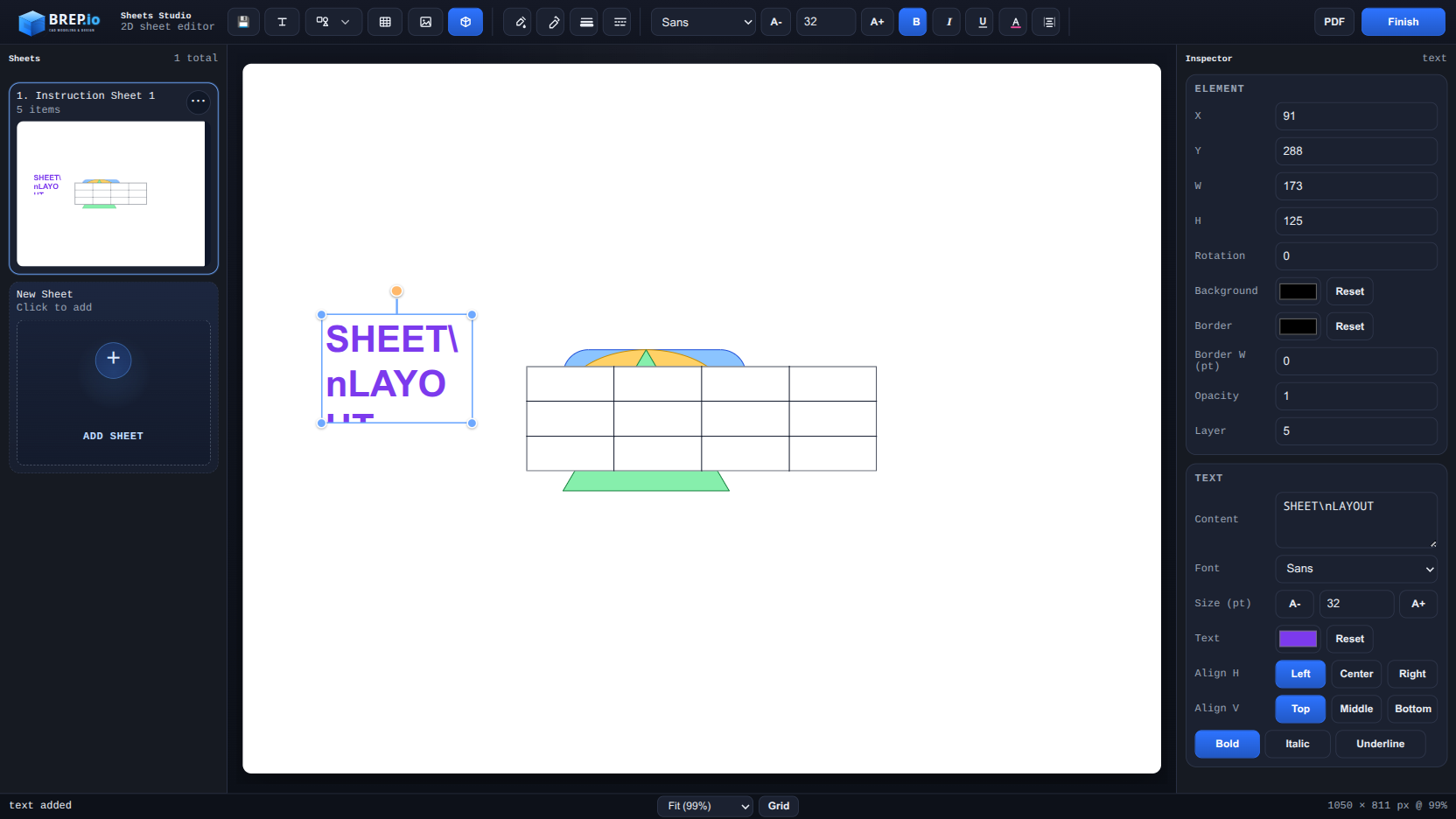Image resolution: width=1456 pixels, height=819 pixels.
Task: Set horizontal alignment to Left
Action: pyautogui.click(x=1300, y=674)
